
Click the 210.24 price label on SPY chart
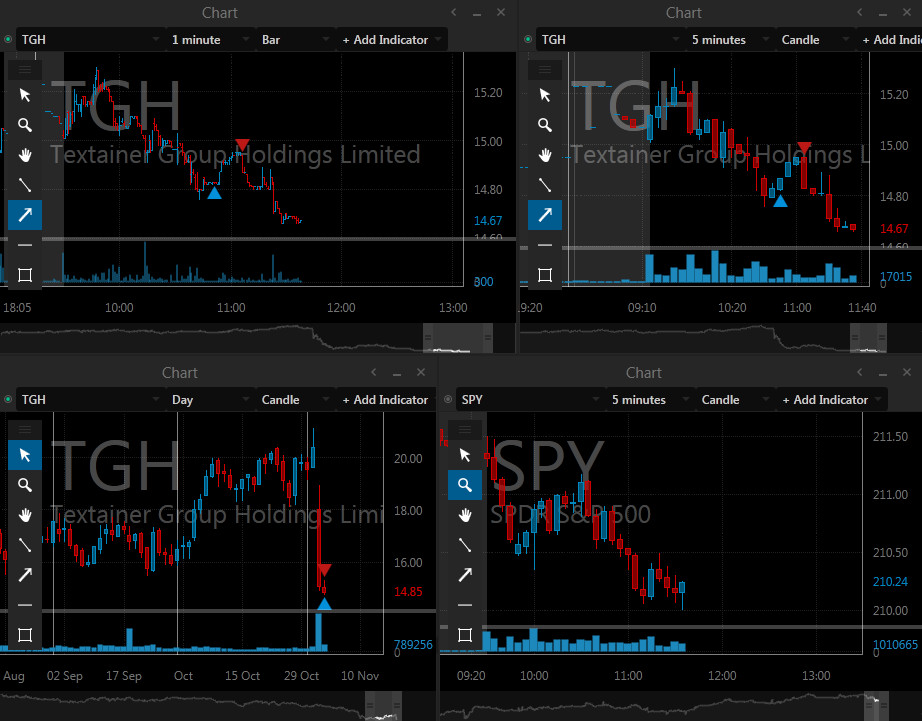coord(890,582)
